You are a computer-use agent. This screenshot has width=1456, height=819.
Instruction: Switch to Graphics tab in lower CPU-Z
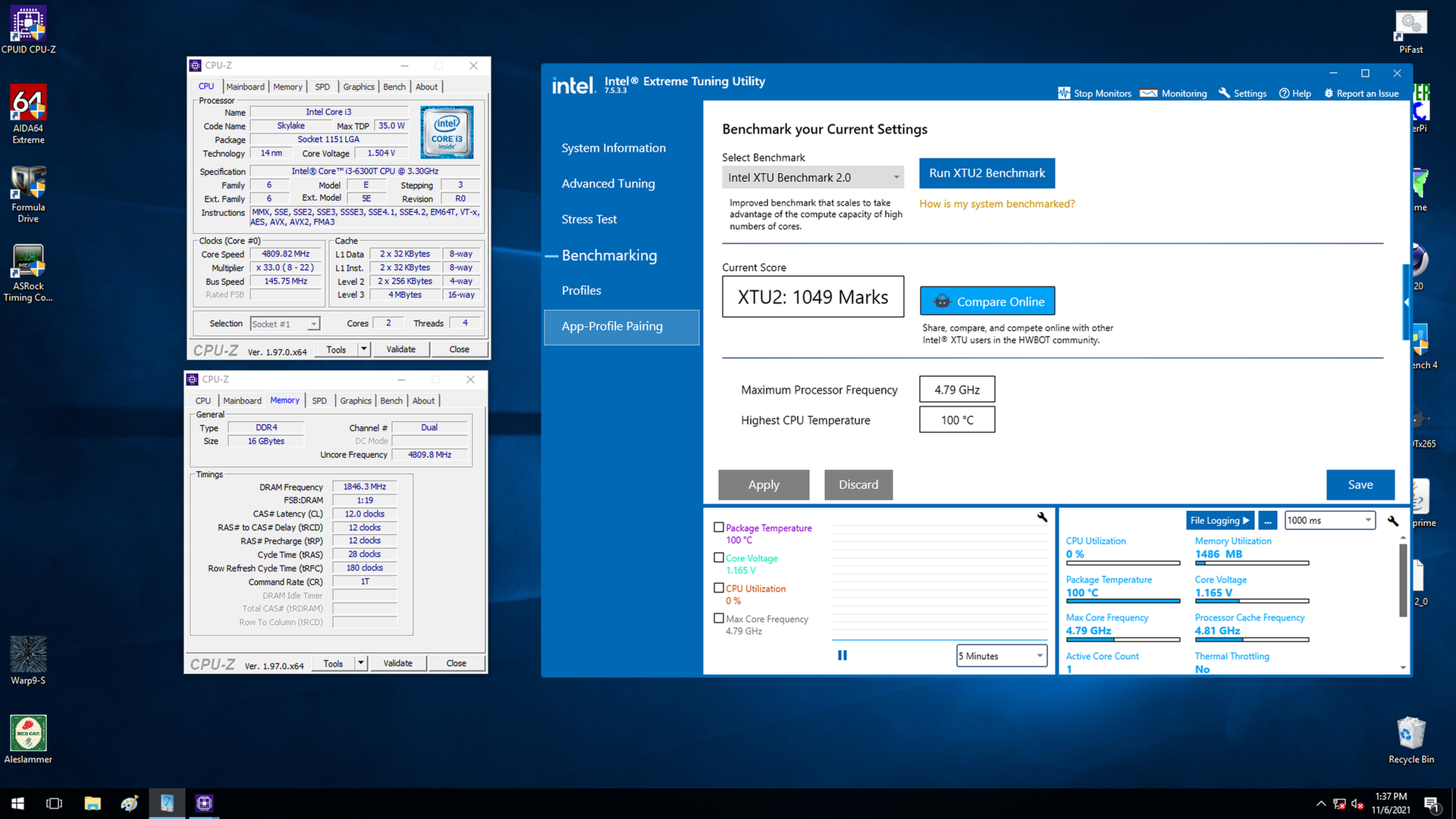[356, 400]
